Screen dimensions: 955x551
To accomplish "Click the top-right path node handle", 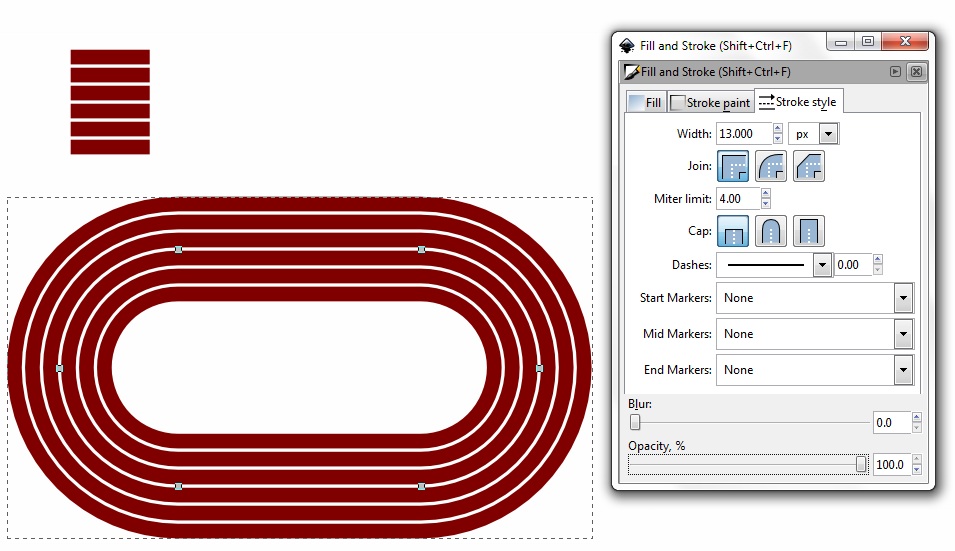I will 421,249.
